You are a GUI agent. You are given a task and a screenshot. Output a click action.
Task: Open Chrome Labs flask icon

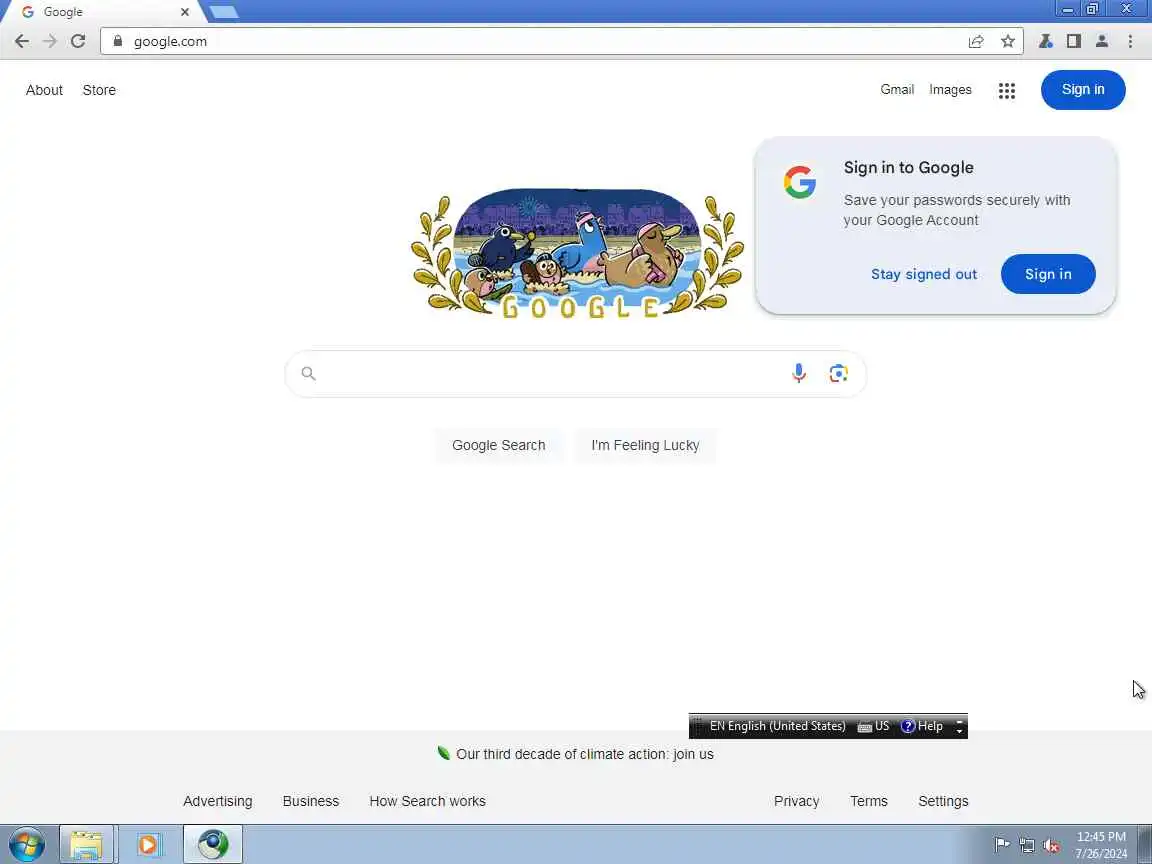1045,41
